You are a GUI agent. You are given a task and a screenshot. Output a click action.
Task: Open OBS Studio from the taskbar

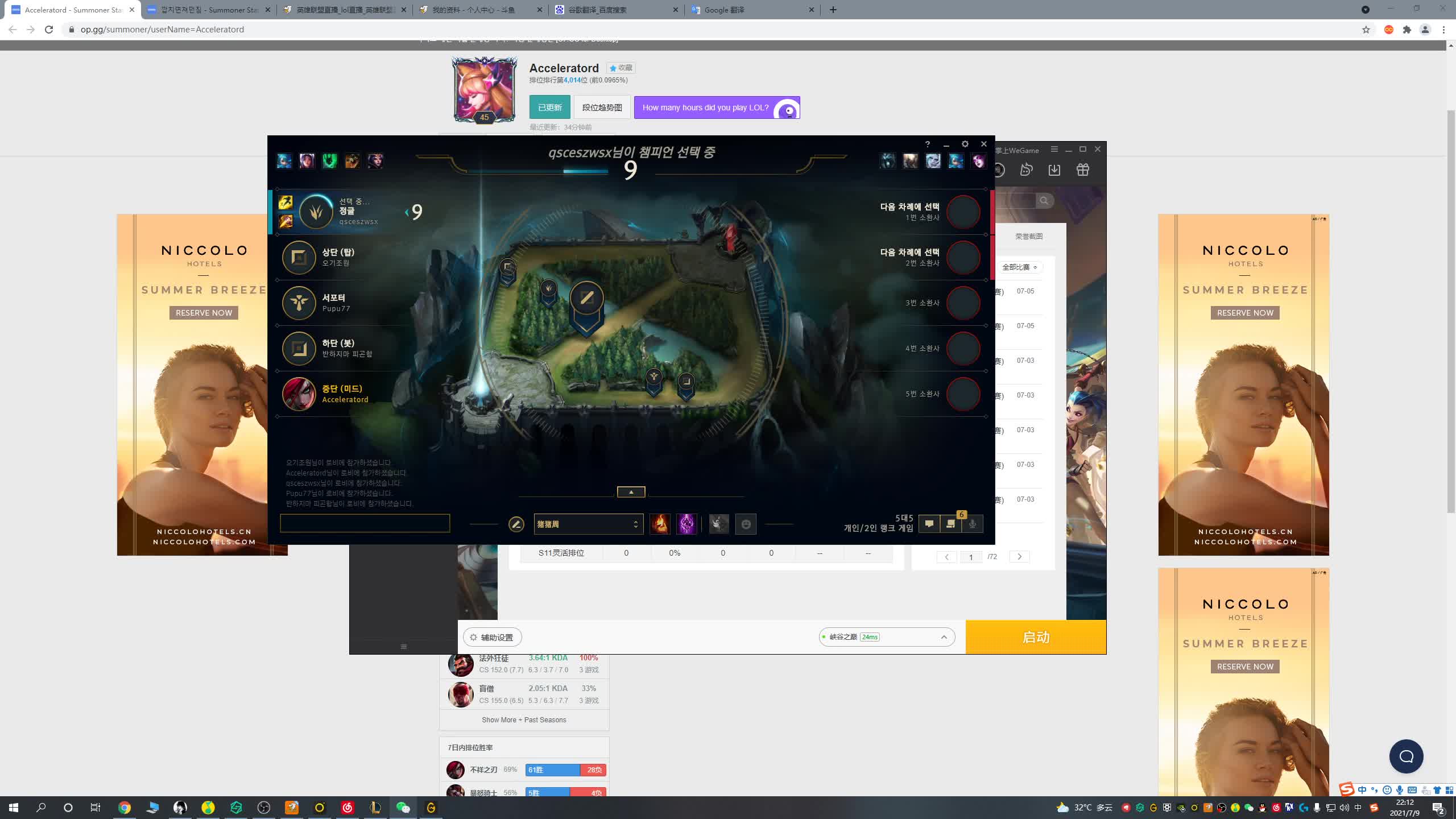coord(264,808)
